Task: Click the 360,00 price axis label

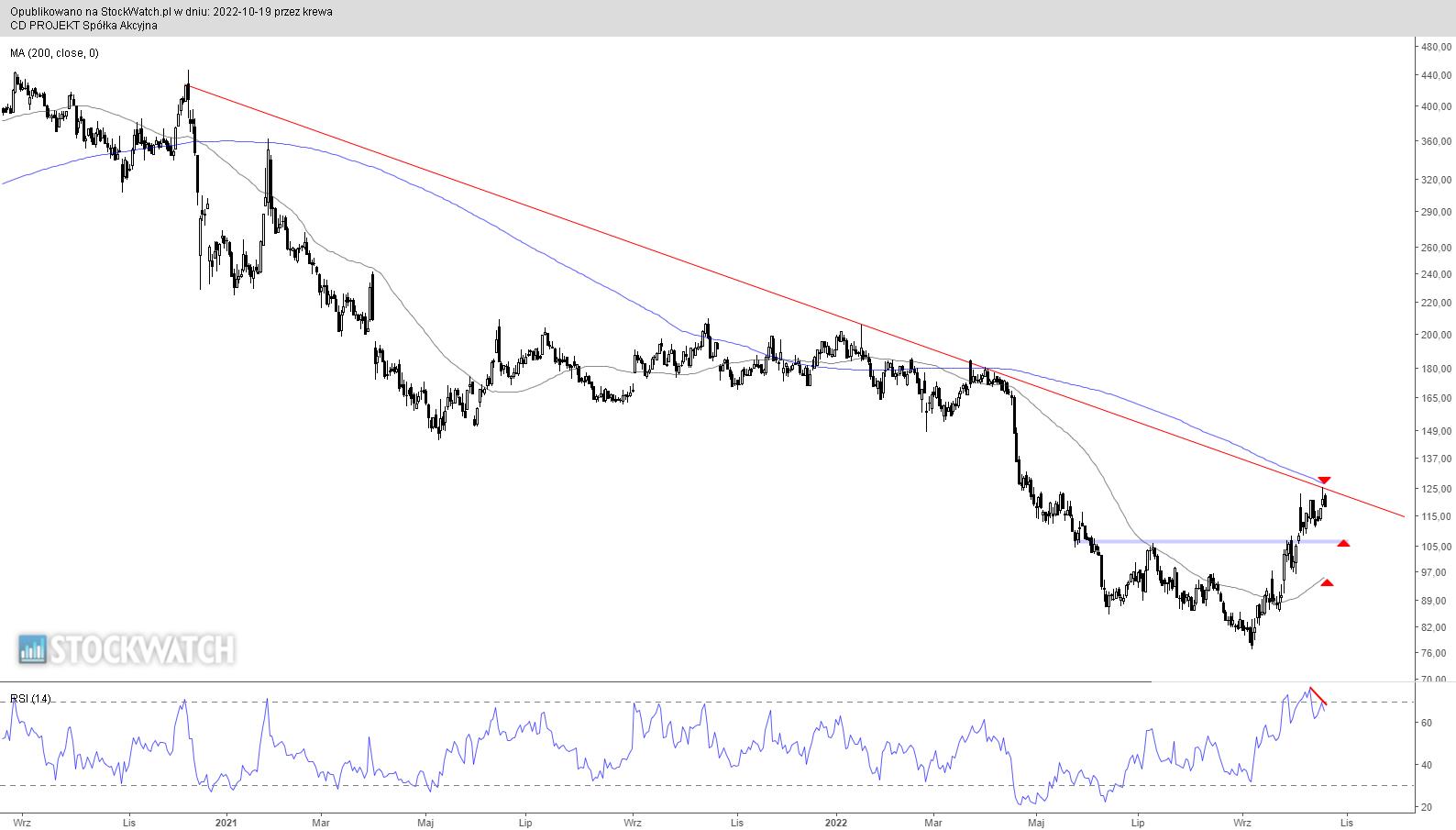Action: 1437,142
